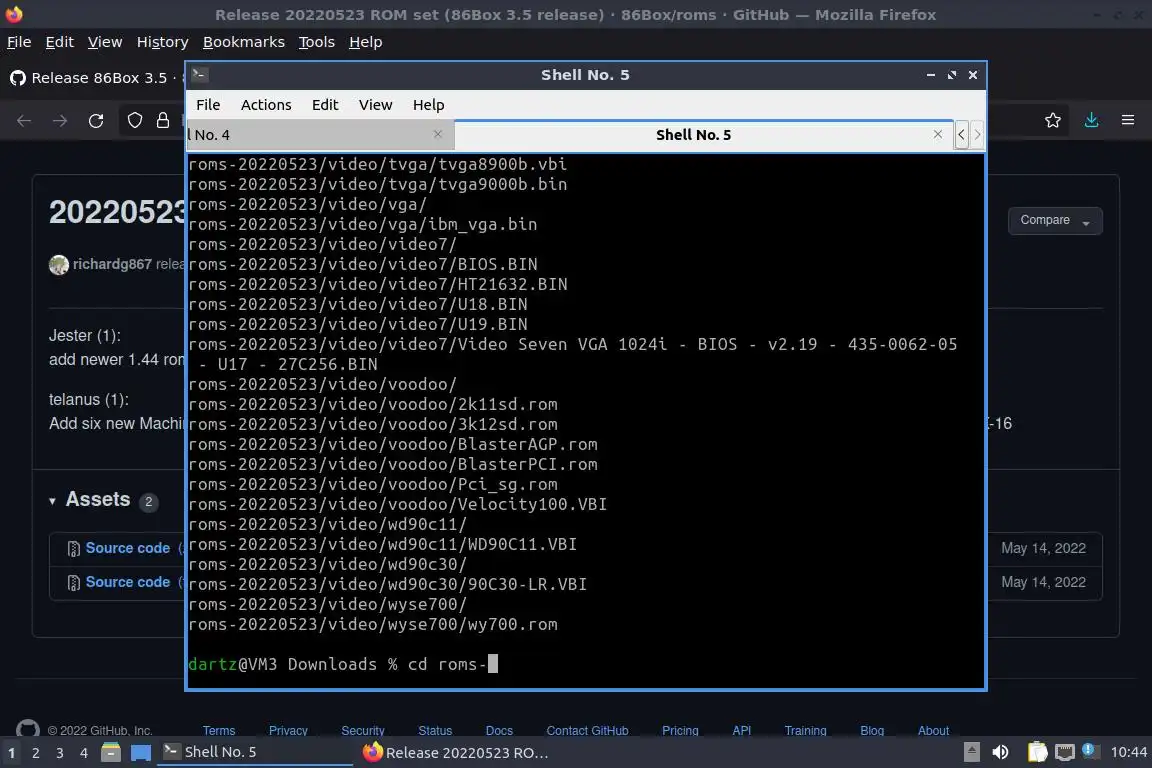Open the Pricing footer link
The image size is (1152, 768).
680,731
